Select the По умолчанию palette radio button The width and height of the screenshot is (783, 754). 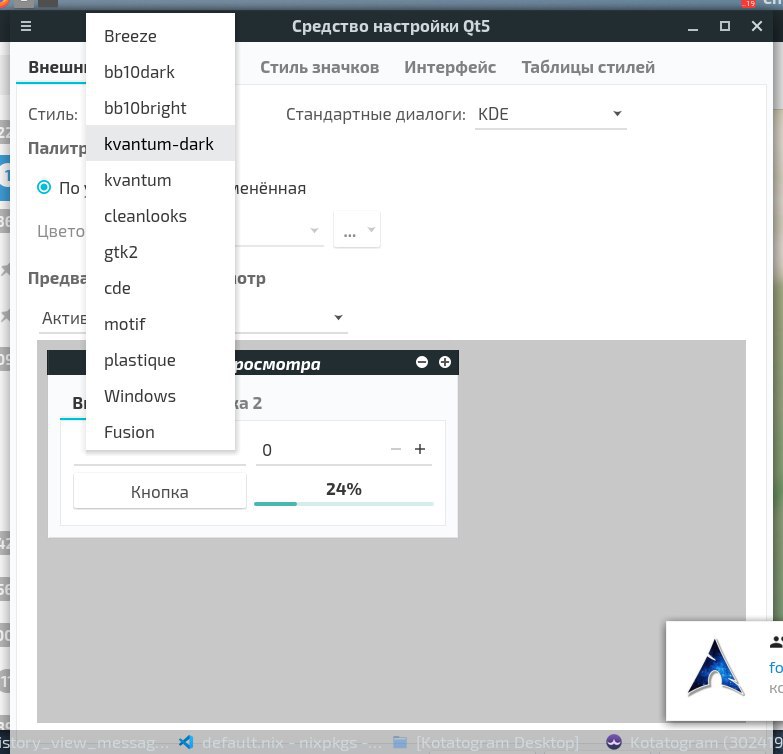(44, 187)
